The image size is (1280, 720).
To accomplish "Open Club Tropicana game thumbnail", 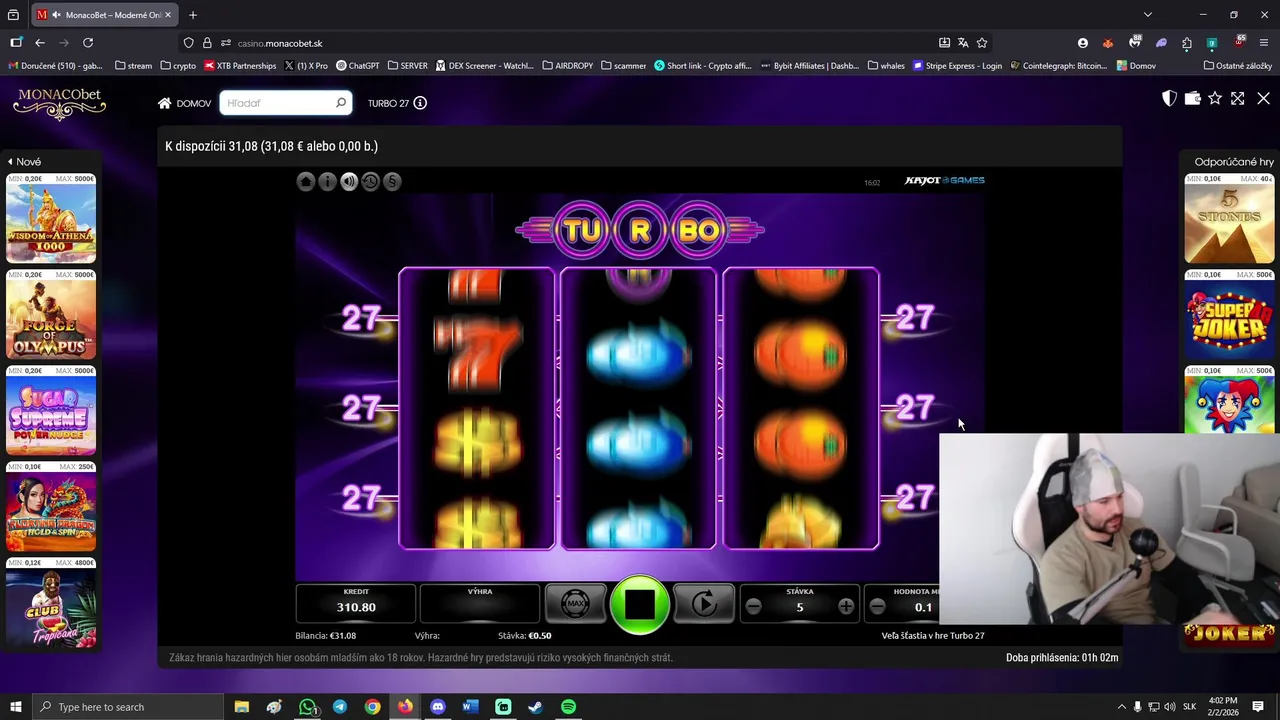I will point(51,603).
